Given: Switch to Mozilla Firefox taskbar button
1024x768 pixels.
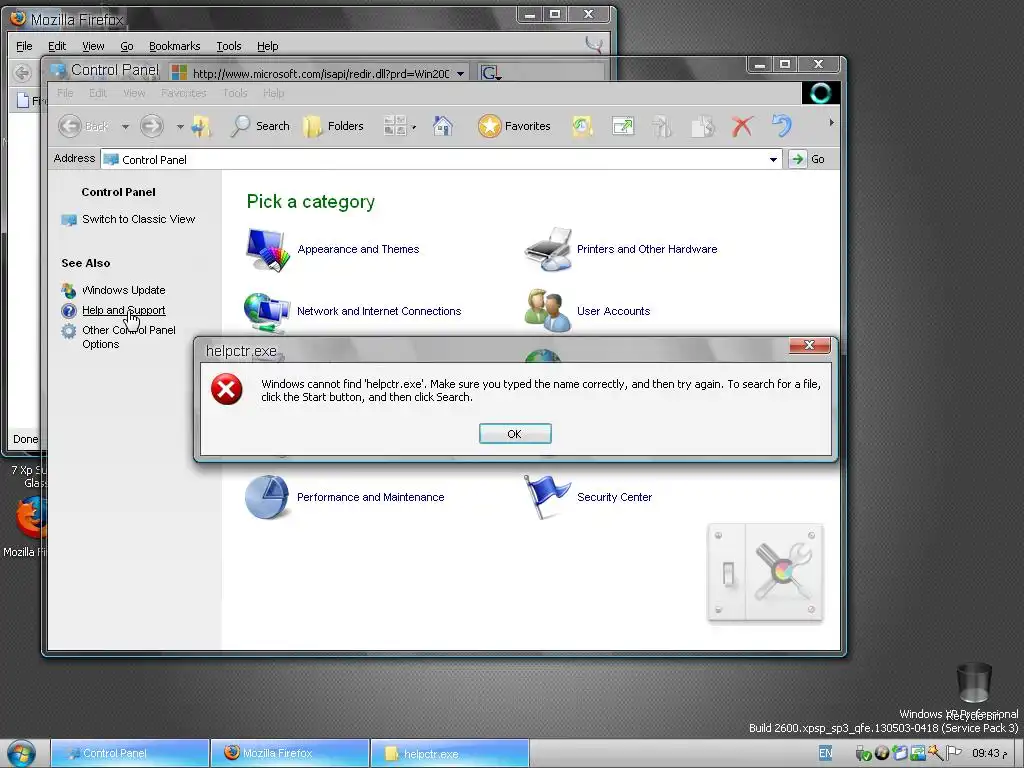Looking at the screenshot, I should click(290, 753).
